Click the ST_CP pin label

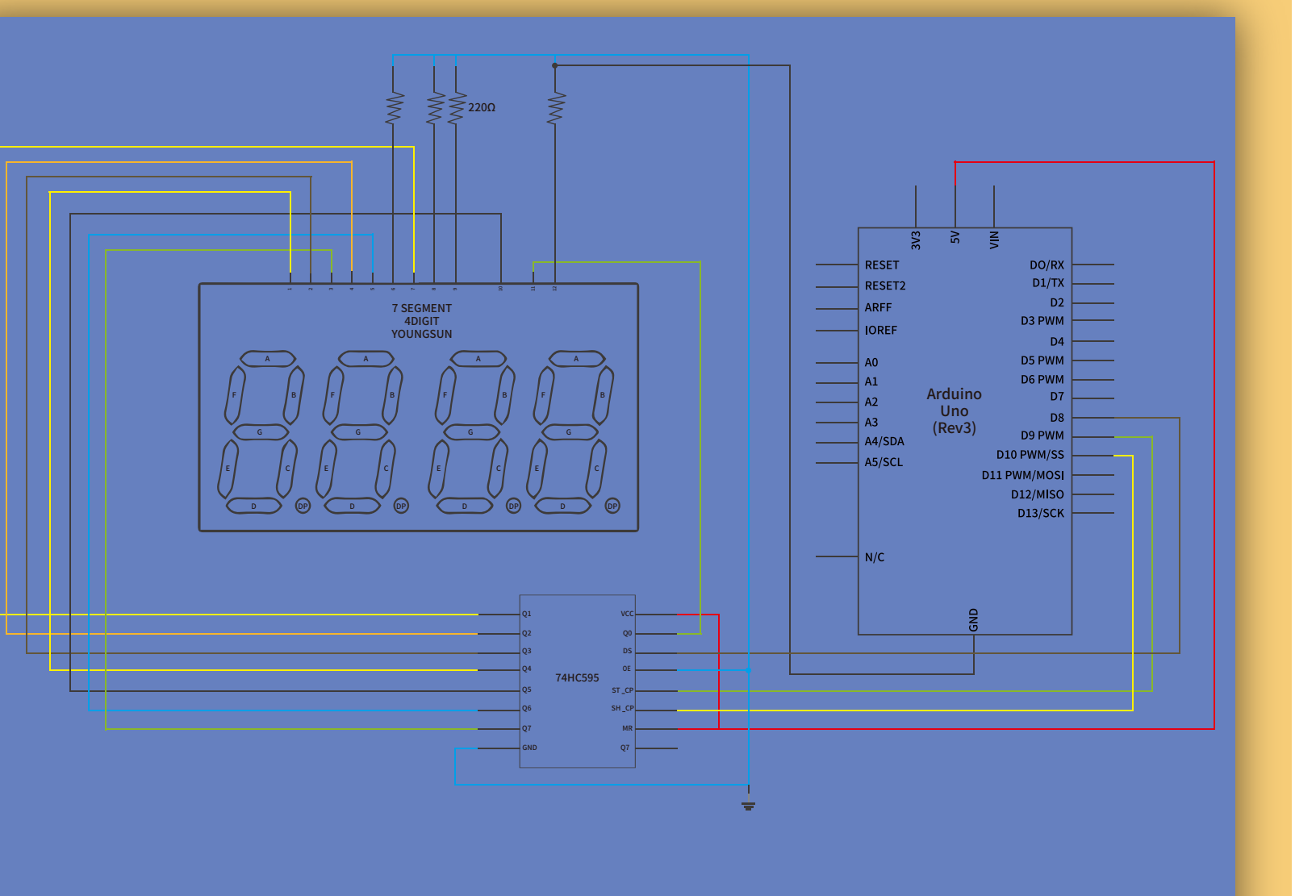point(623,691)
